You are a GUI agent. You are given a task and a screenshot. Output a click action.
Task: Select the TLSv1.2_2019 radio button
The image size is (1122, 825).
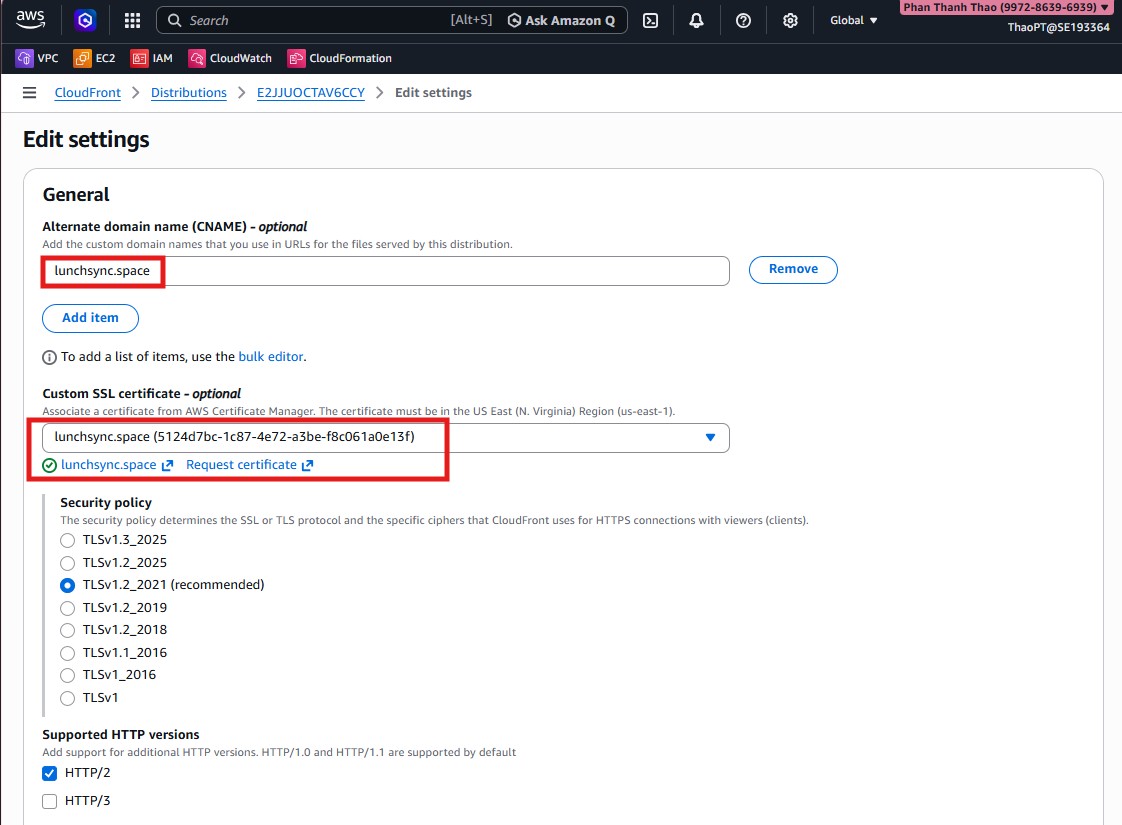point(68,608)
